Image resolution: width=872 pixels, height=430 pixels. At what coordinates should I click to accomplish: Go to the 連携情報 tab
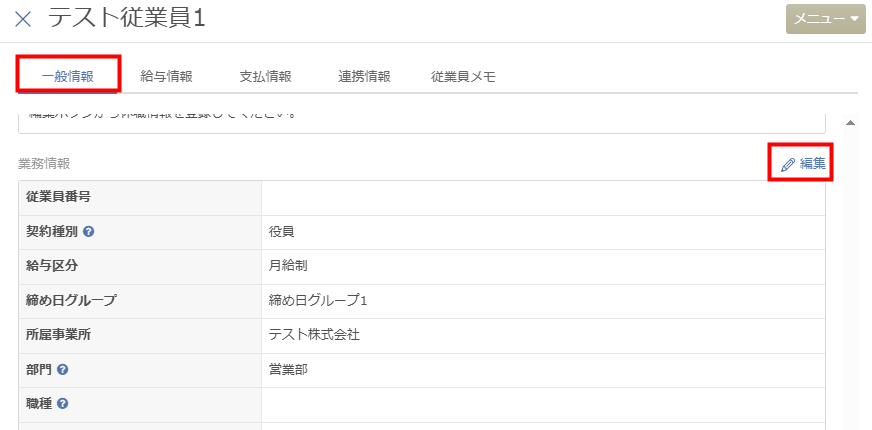click(x=364, y=77)
